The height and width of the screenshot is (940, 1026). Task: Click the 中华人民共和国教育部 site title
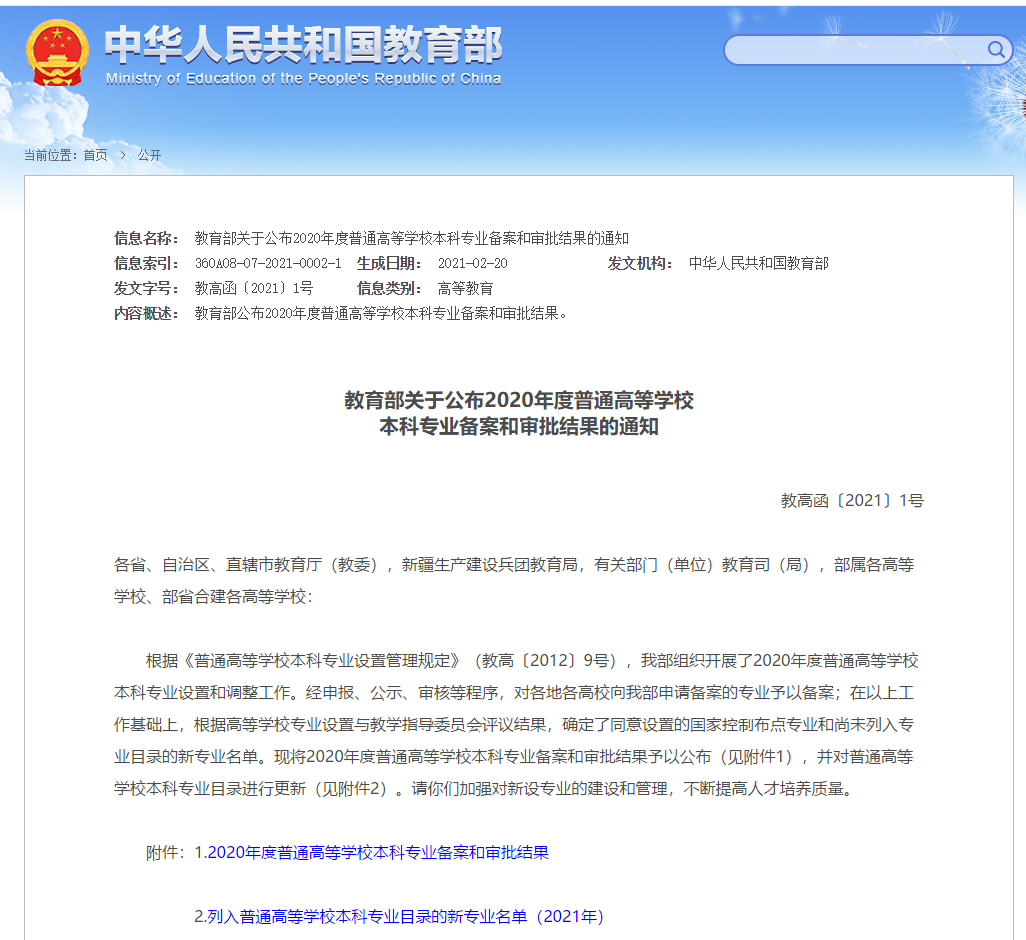coord(303,43)
